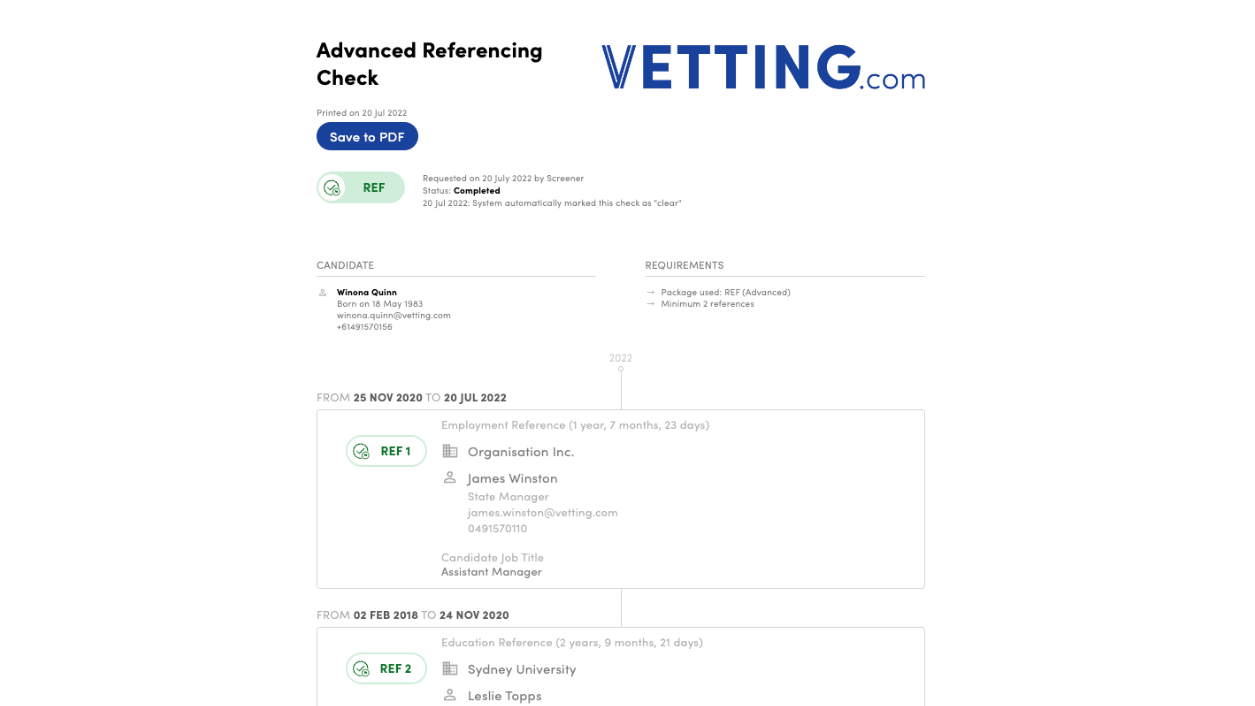
Task: Click the check icon inside the REF 2 badge
Action: point(362,669)
